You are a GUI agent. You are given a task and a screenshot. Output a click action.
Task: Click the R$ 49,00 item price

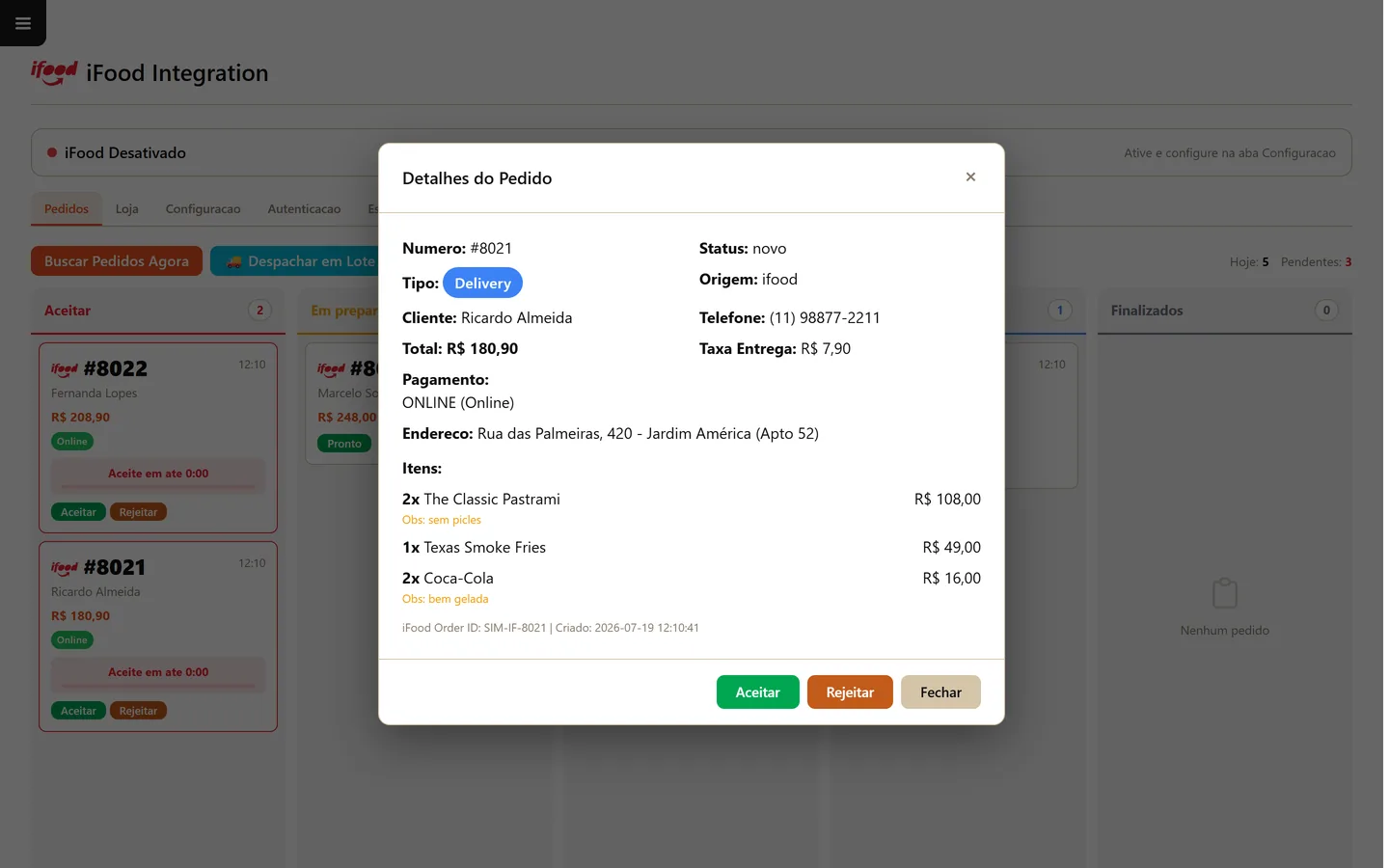[x=952, y=548]
